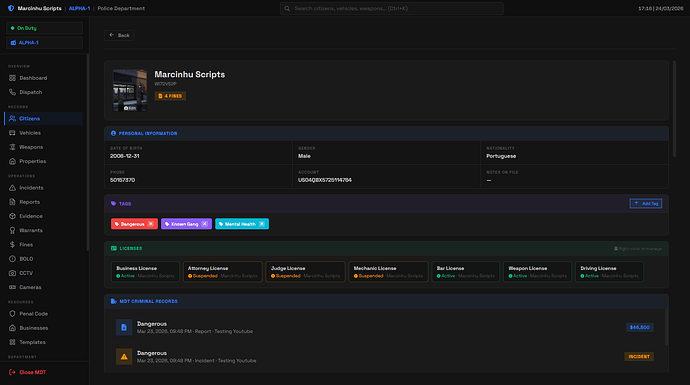Open Dispatch menu item
The height and width of the screenshot is (385, 690).
[x=44, y=92]
